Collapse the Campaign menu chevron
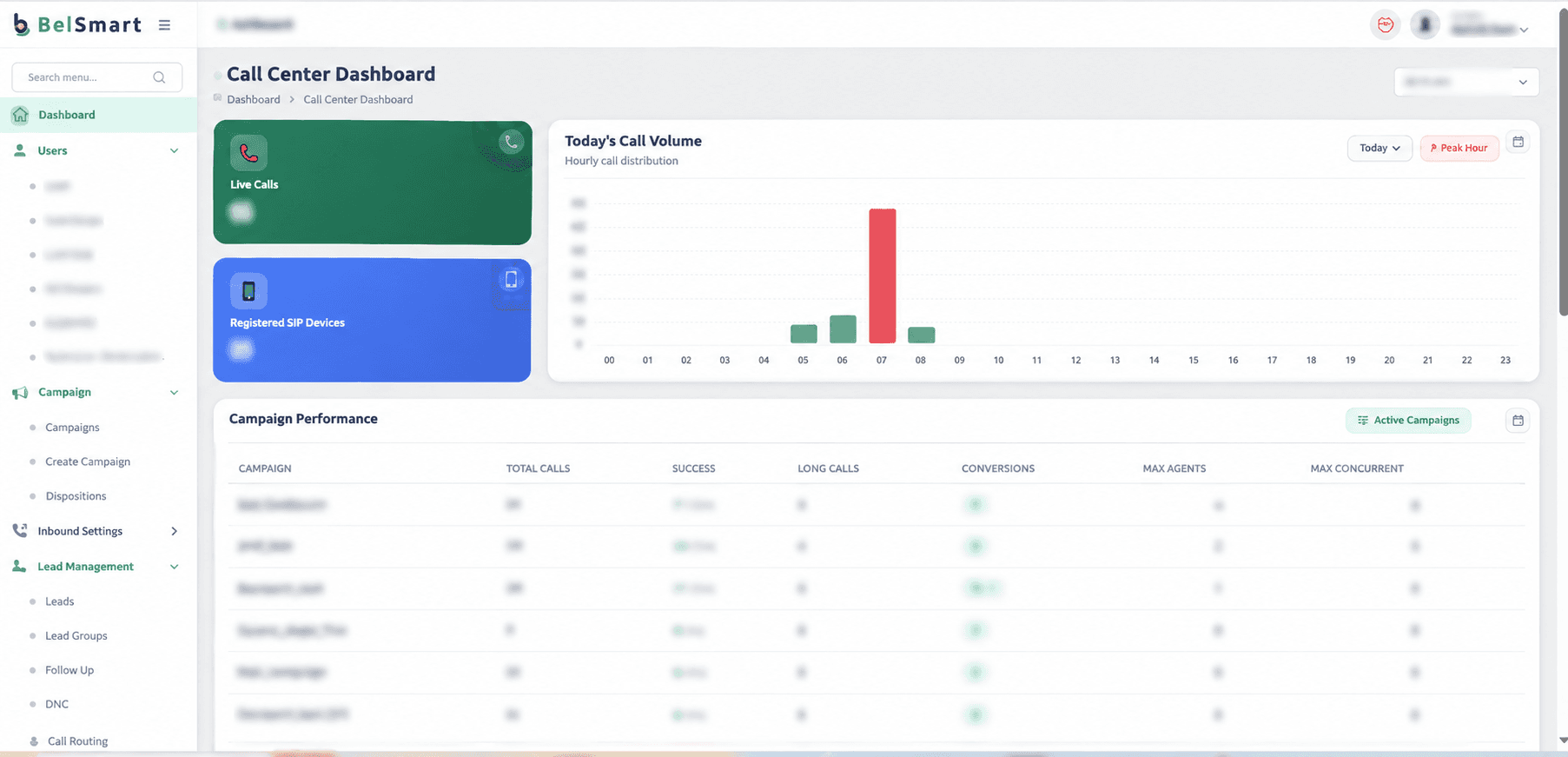 (x=174, y=393)
